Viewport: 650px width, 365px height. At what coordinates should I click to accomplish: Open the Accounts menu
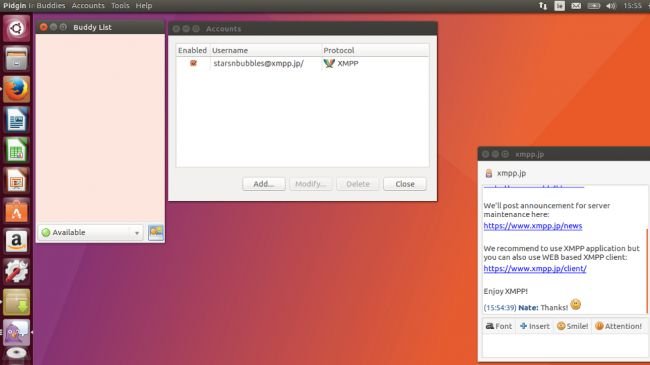(x=88, y=5)
